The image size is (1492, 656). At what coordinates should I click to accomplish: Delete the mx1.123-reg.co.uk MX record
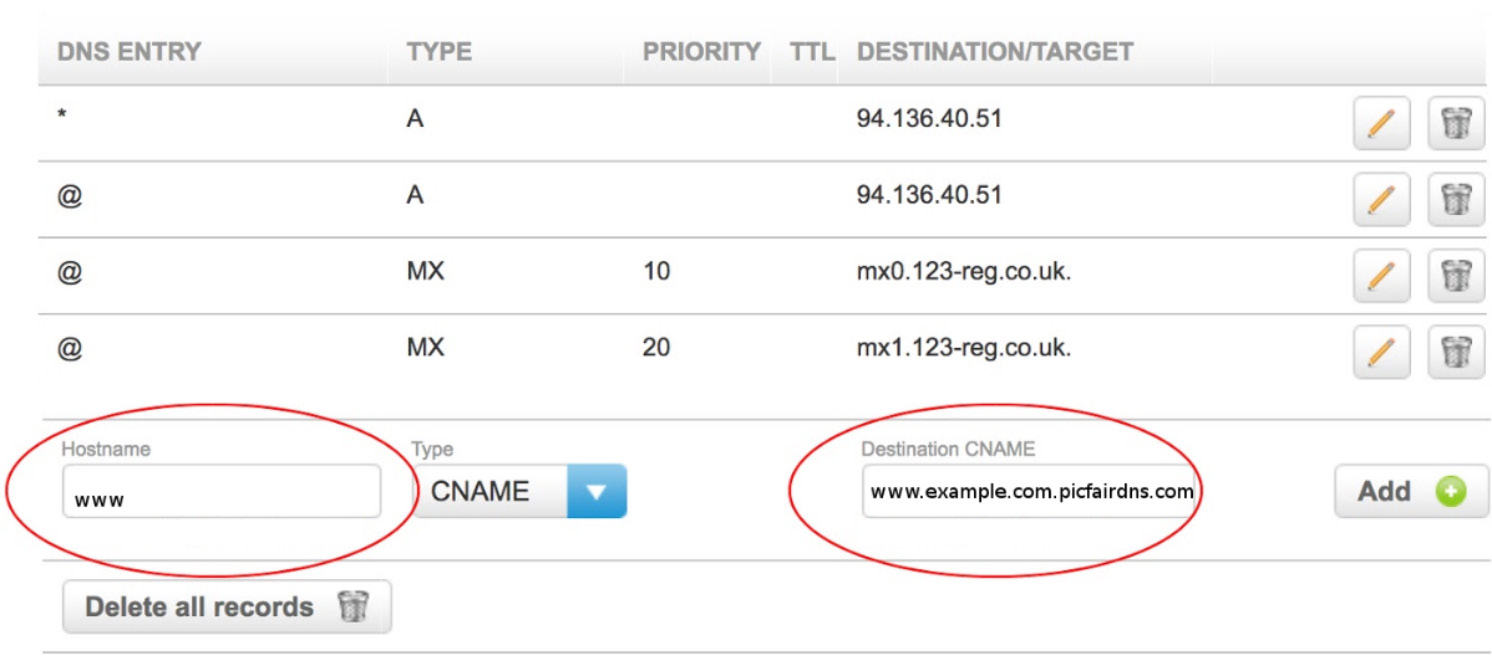click(1456, 351)
